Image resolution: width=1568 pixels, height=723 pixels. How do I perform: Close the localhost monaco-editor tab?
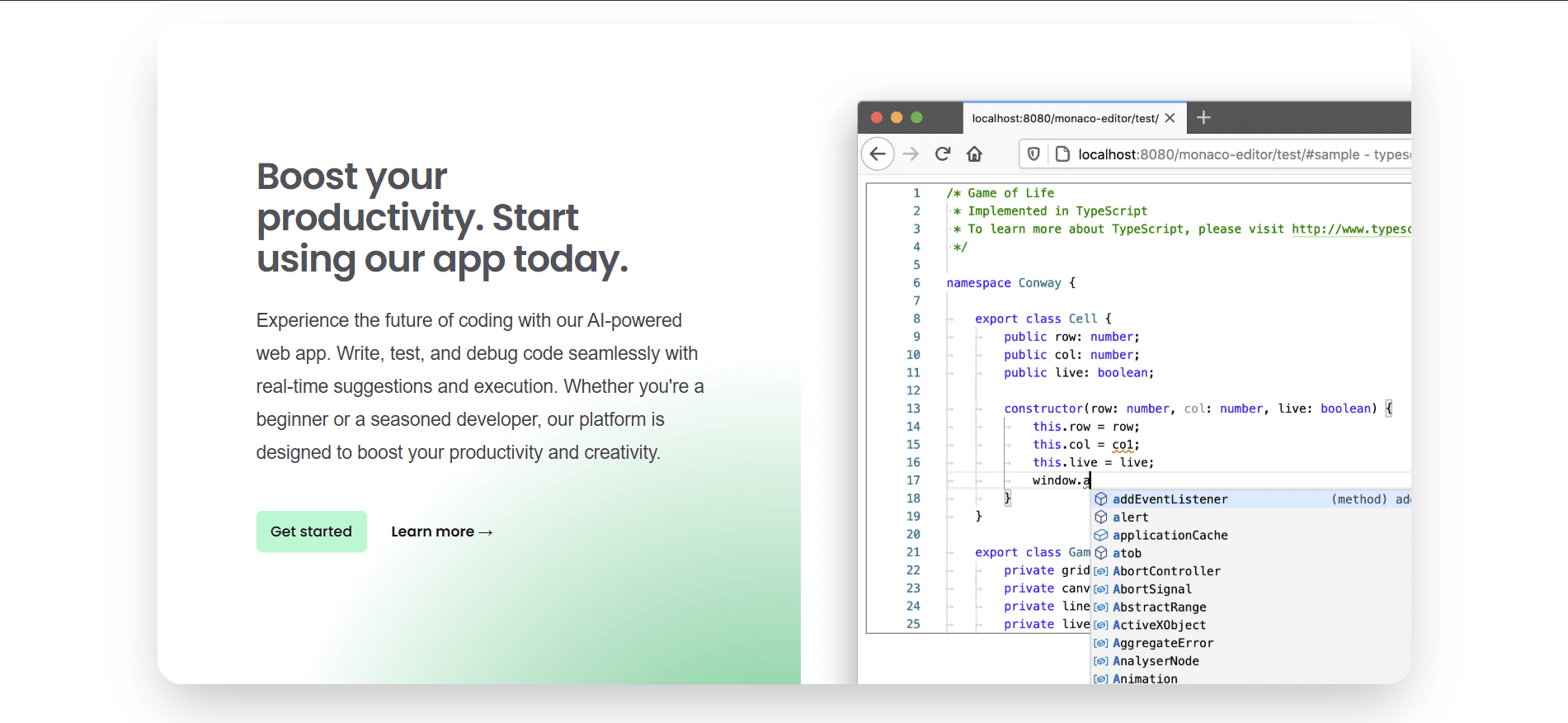pyautogui.click(x=1170, y=118)
